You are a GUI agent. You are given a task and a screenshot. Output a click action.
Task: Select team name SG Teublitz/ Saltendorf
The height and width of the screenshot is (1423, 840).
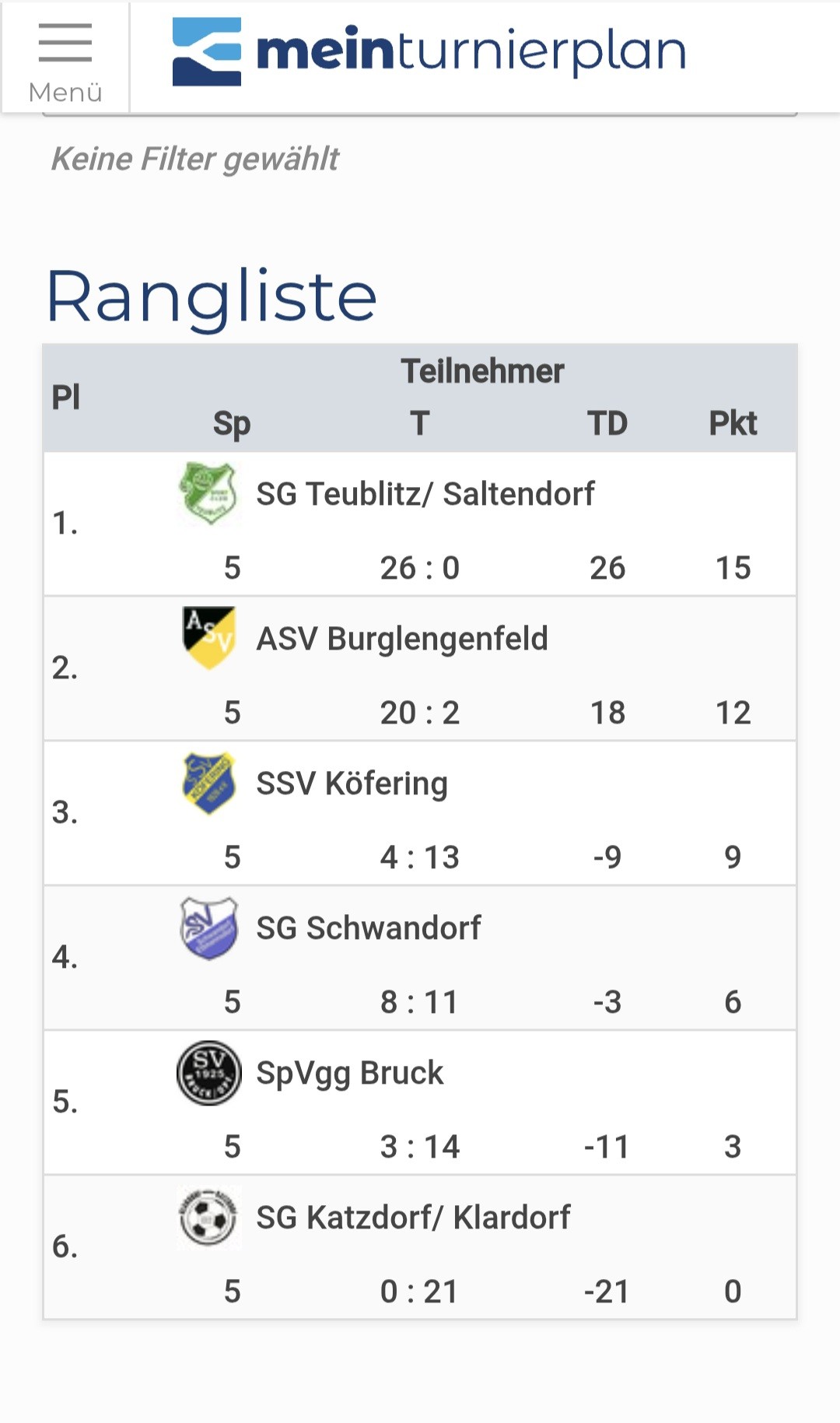point(425,494)
